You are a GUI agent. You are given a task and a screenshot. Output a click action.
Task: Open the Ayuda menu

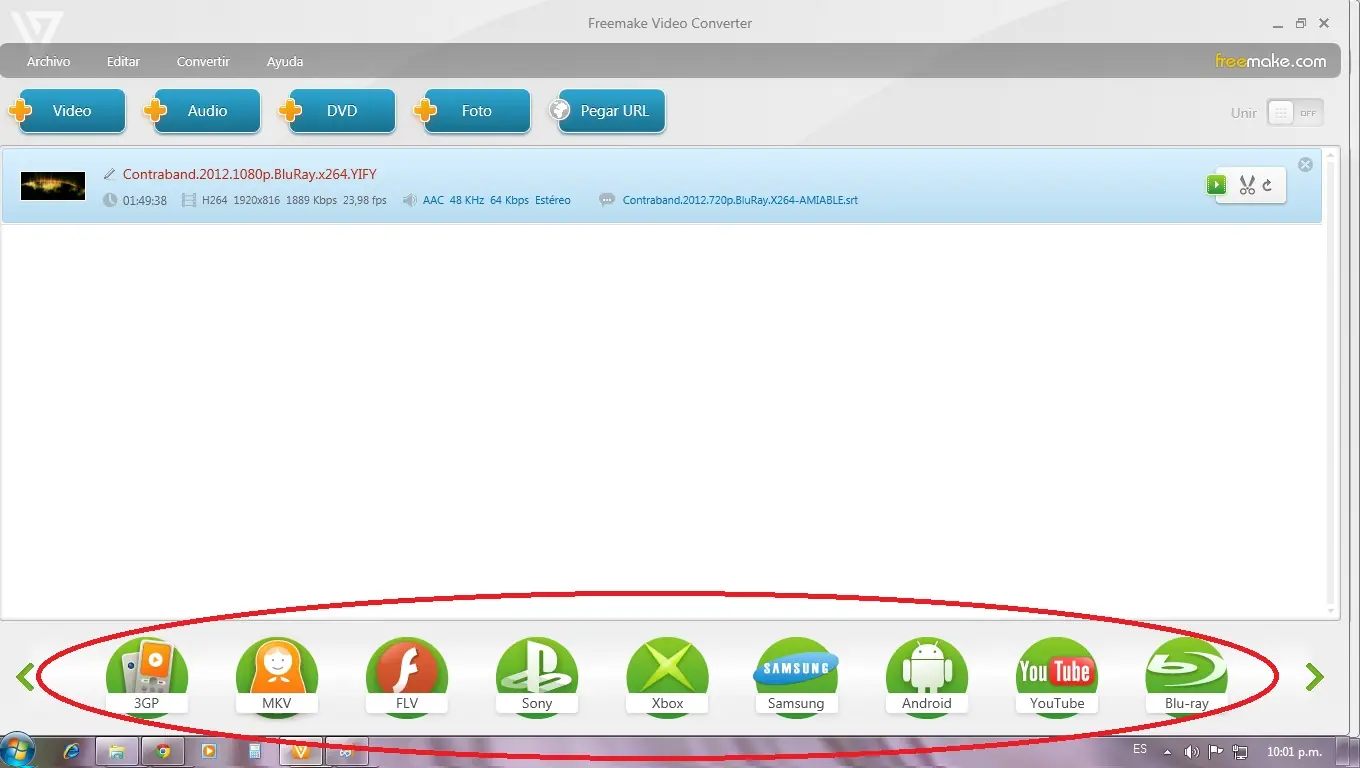click(285, 62)
